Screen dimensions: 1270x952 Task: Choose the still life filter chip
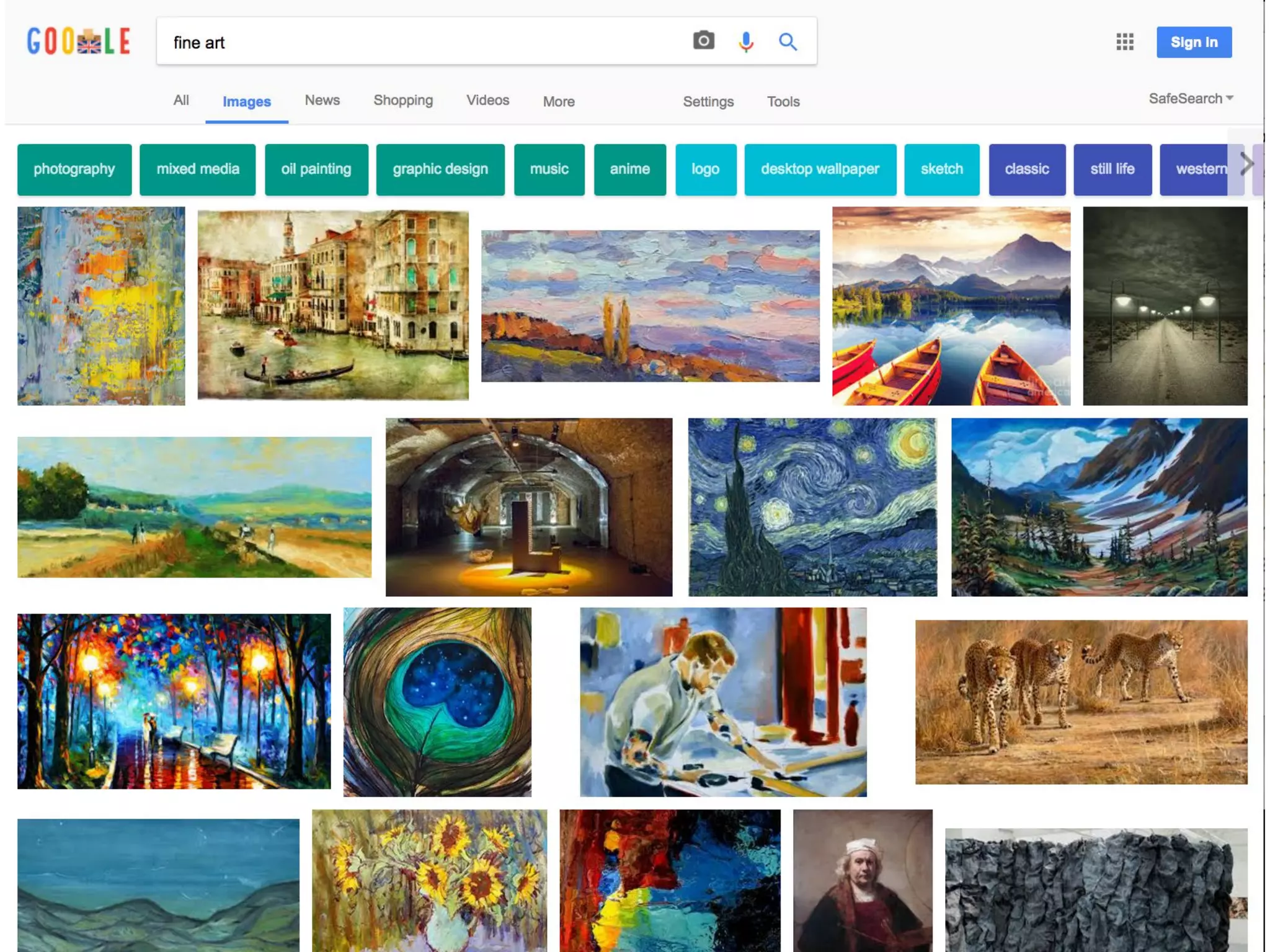(x=1112, y=169)
